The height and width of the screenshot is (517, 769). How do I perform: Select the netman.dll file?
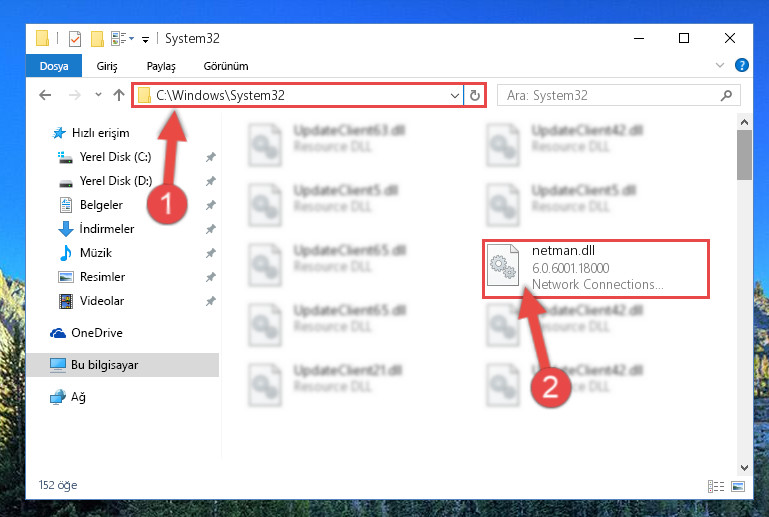[x=596, y=269]
